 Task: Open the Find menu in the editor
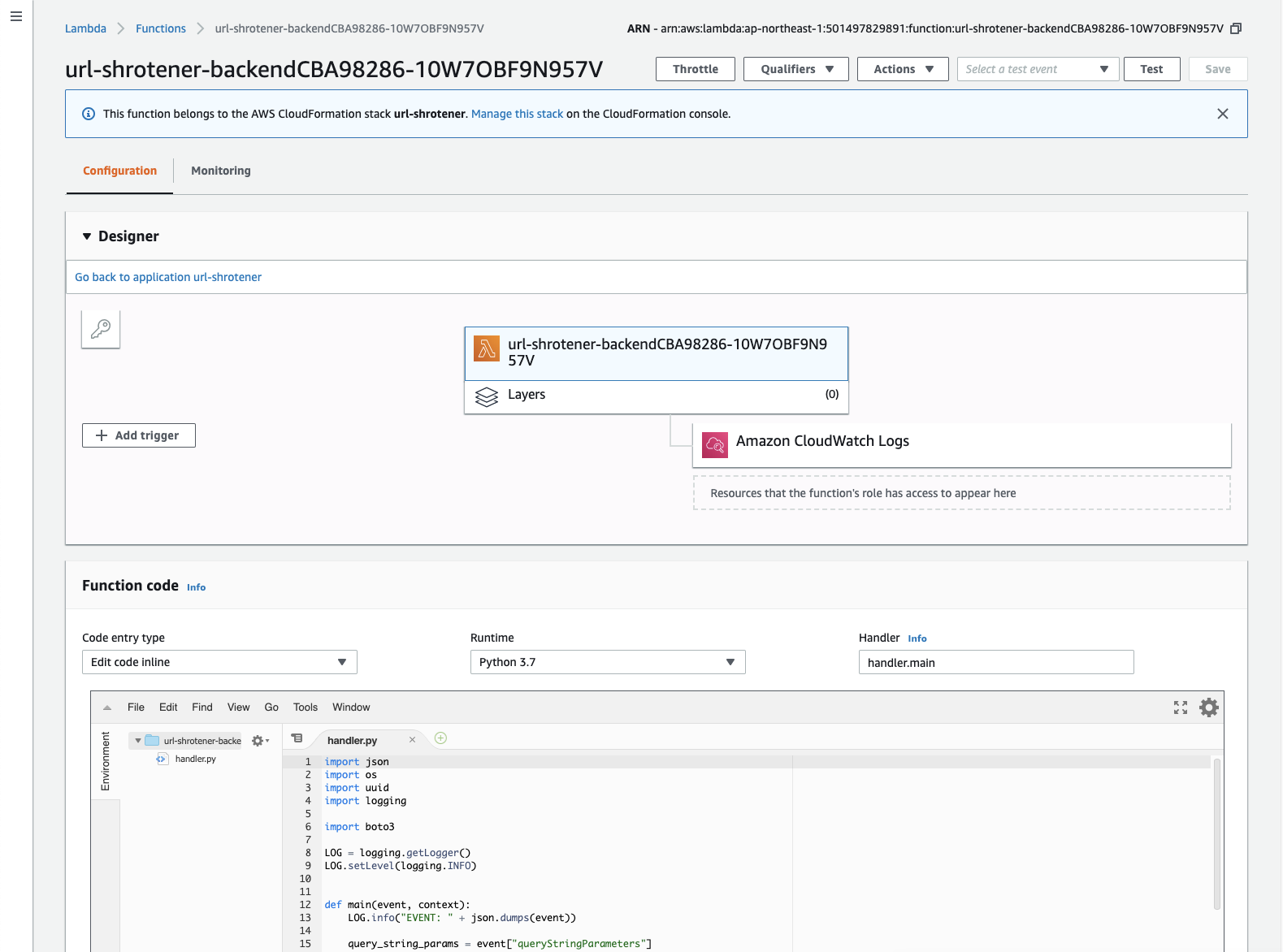(202, 708)
